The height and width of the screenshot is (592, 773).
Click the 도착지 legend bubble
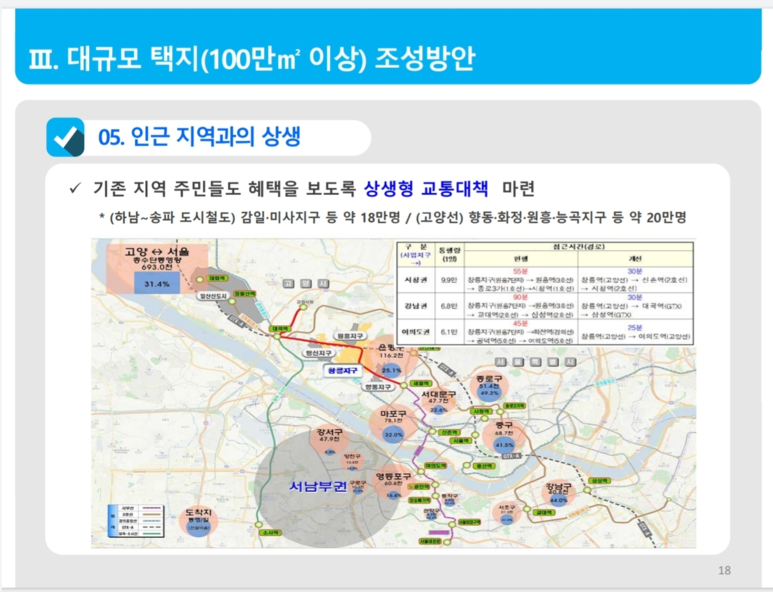(x=198, y=521)
